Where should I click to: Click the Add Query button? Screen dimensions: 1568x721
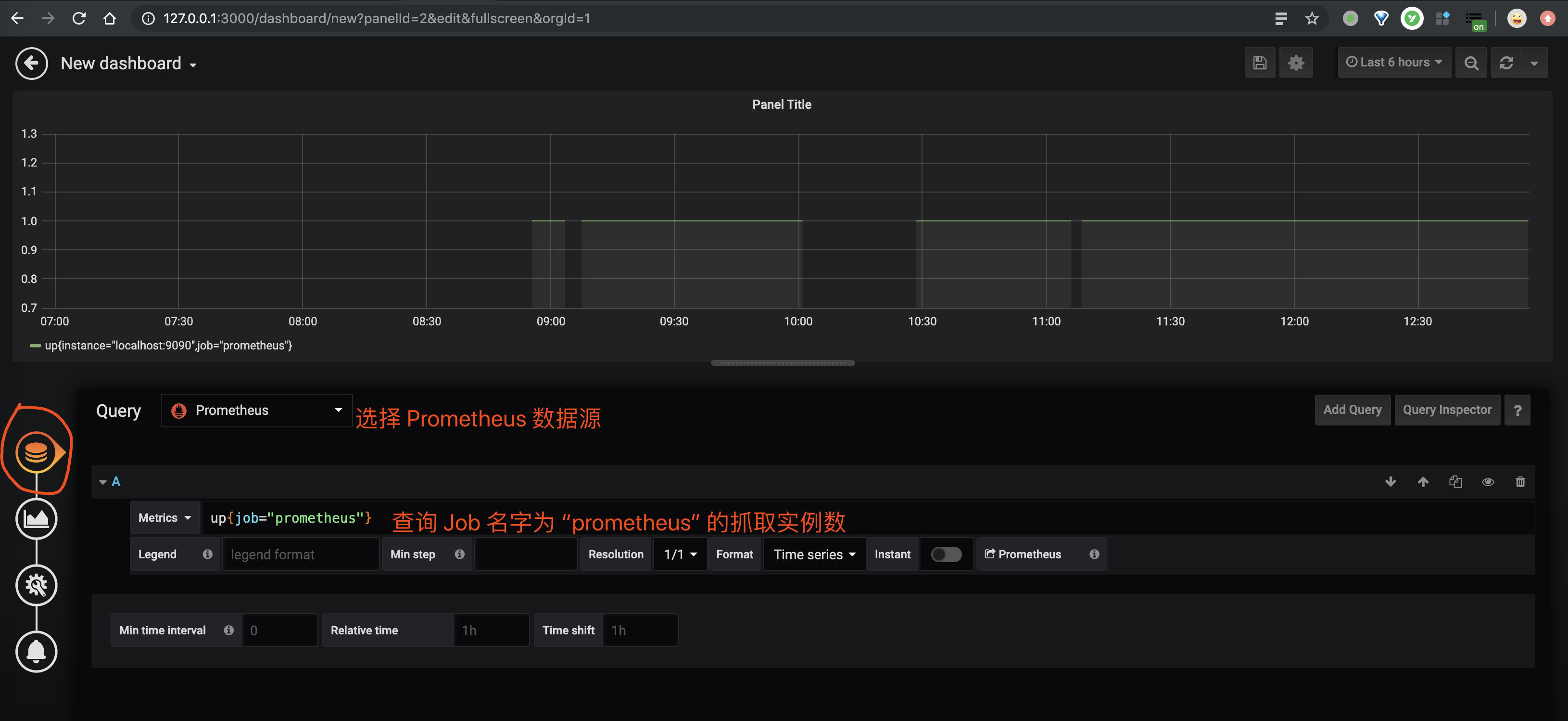point(1352,410)
